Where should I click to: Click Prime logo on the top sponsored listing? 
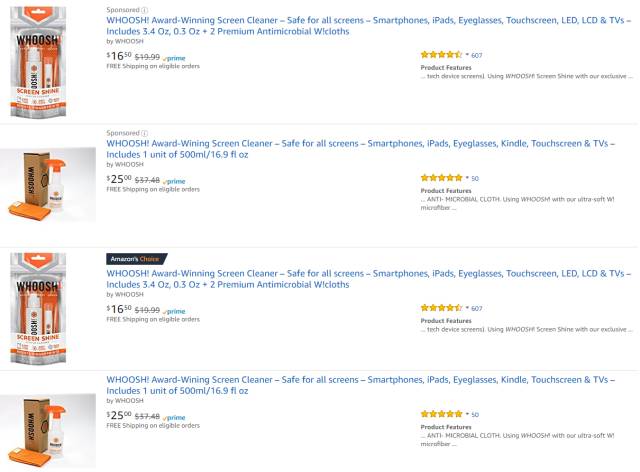[174, 58]
